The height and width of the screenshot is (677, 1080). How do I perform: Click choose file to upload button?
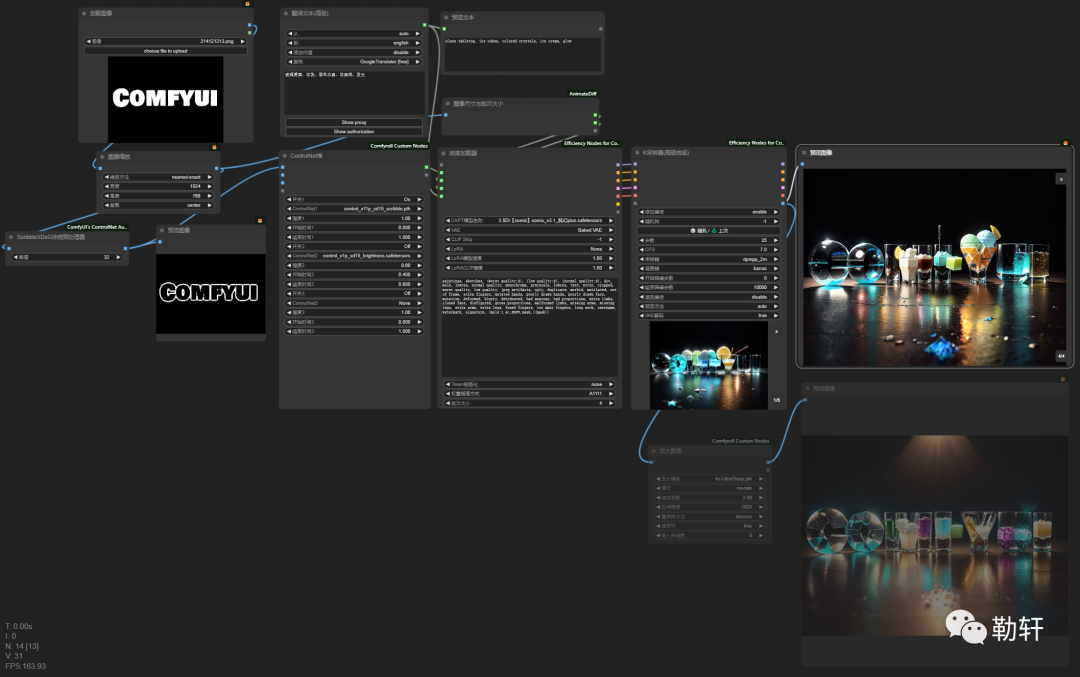pyautogui.click(x=165, y=51)
